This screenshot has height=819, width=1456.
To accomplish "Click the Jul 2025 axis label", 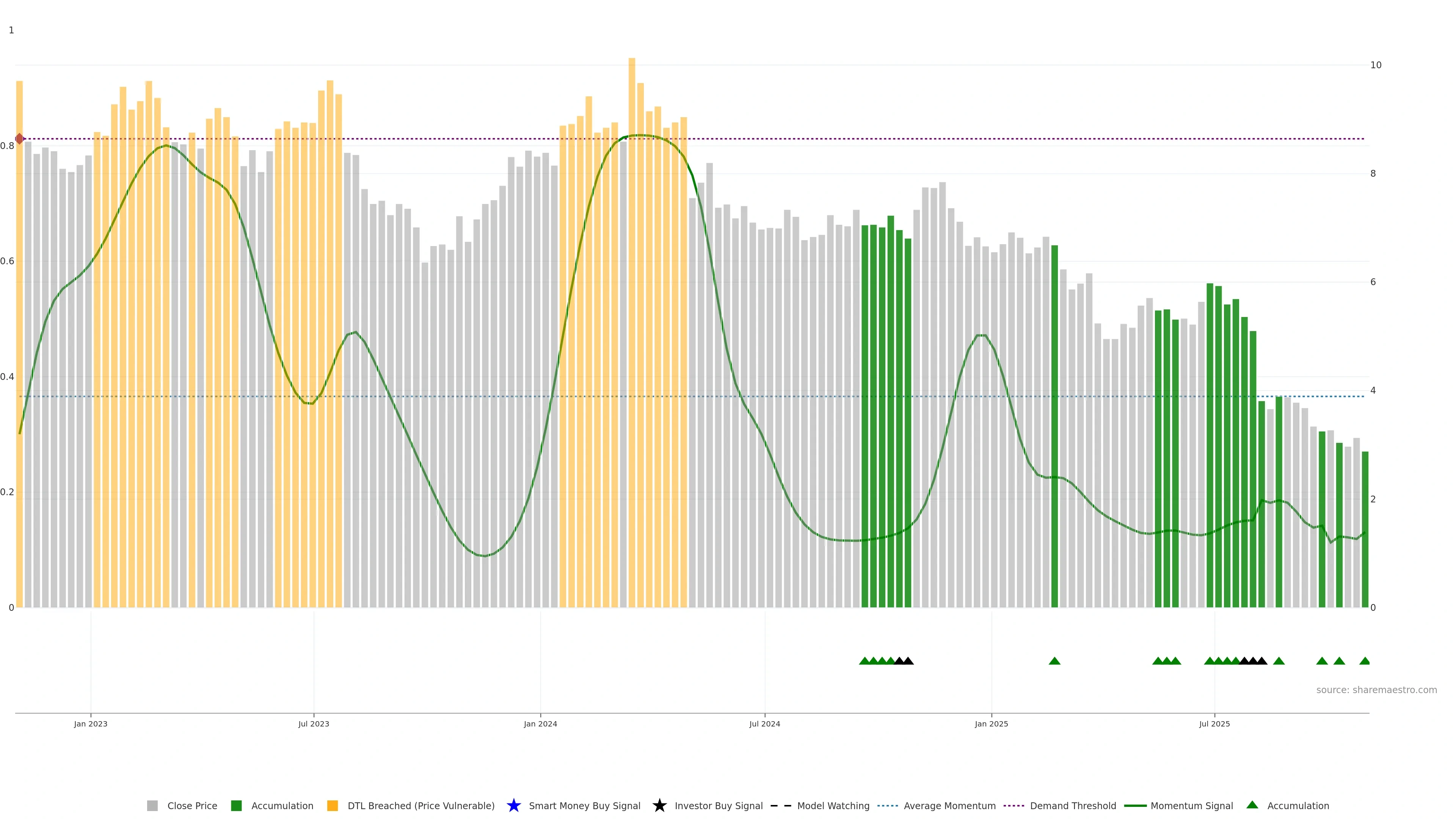I will (x=1214, y=723).
